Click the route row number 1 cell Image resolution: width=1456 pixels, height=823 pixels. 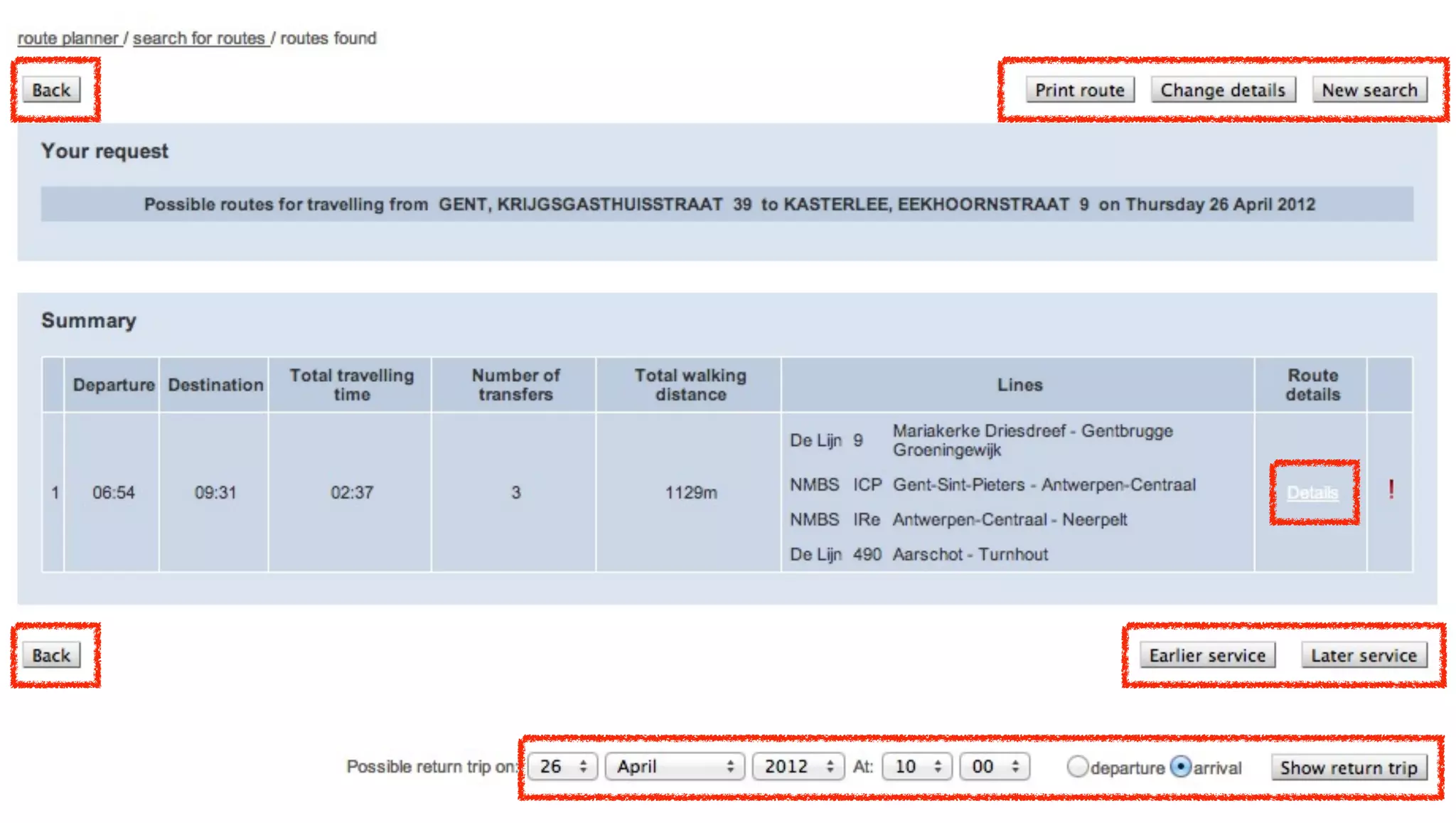[54, 492]
